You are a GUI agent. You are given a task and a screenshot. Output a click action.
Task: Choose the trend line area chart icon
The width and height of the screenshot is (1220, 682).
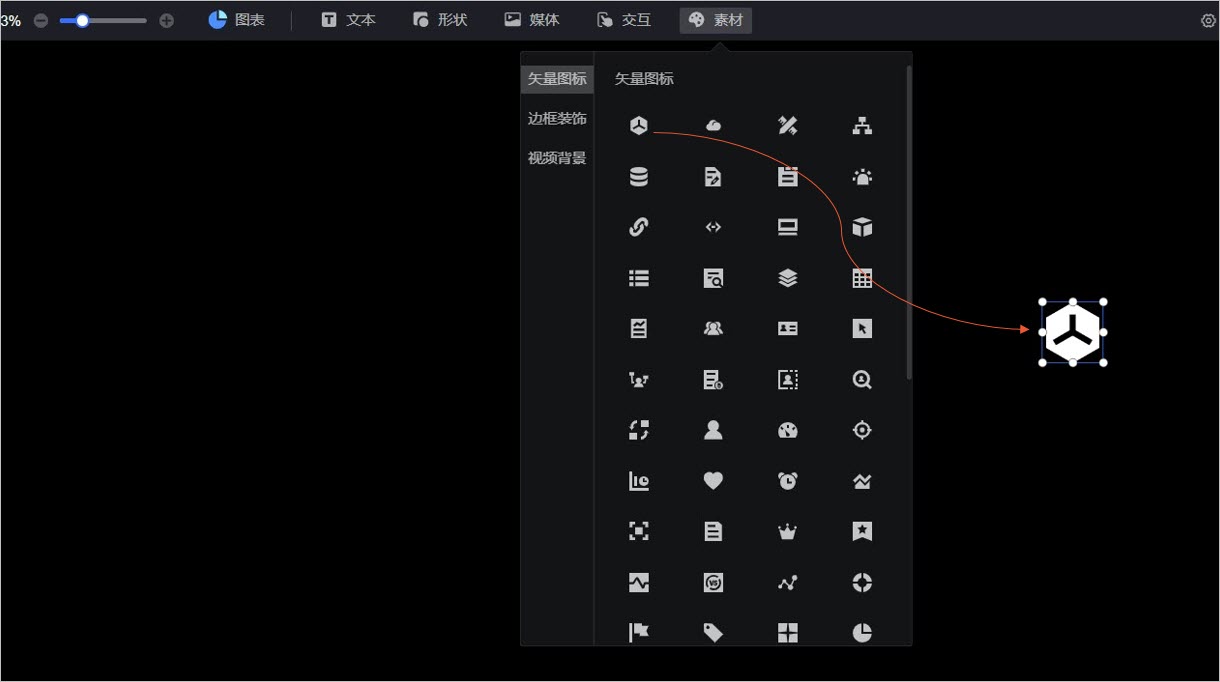862,481
